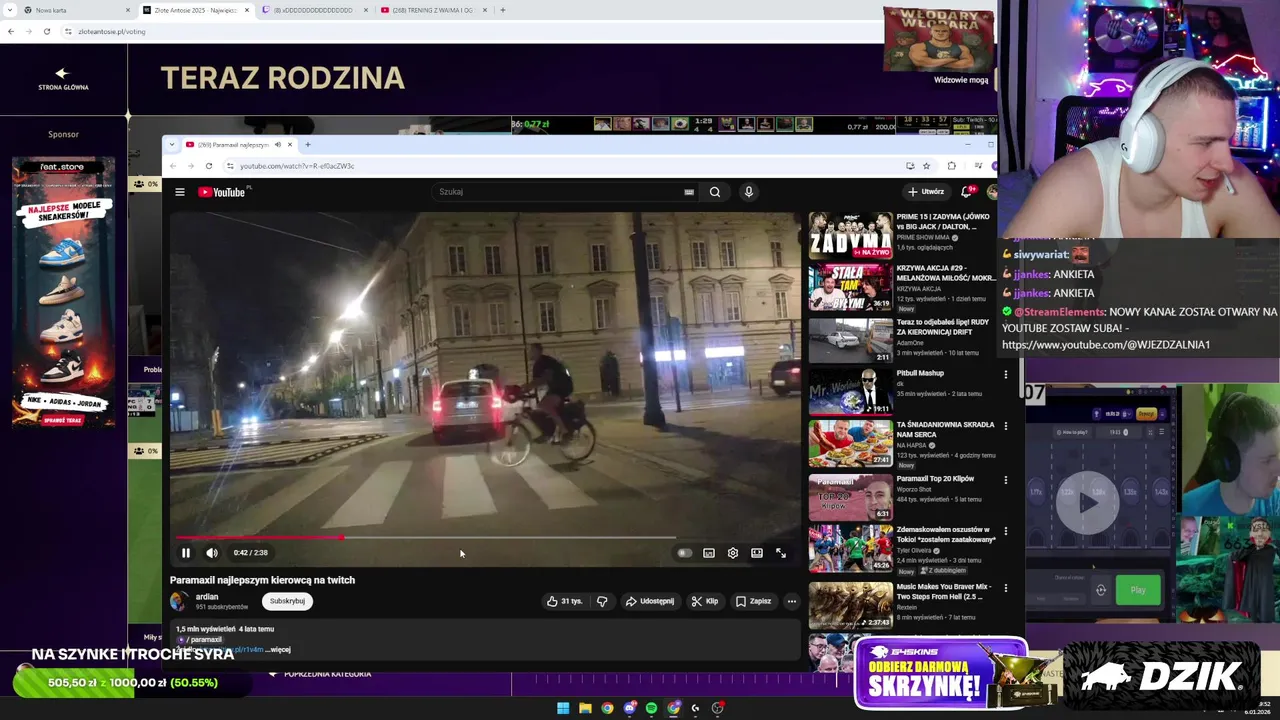This screenshot has width=1280, height=720.
Task: Click zloteantosie.pl/voting address bar
Action: point(111,31)
